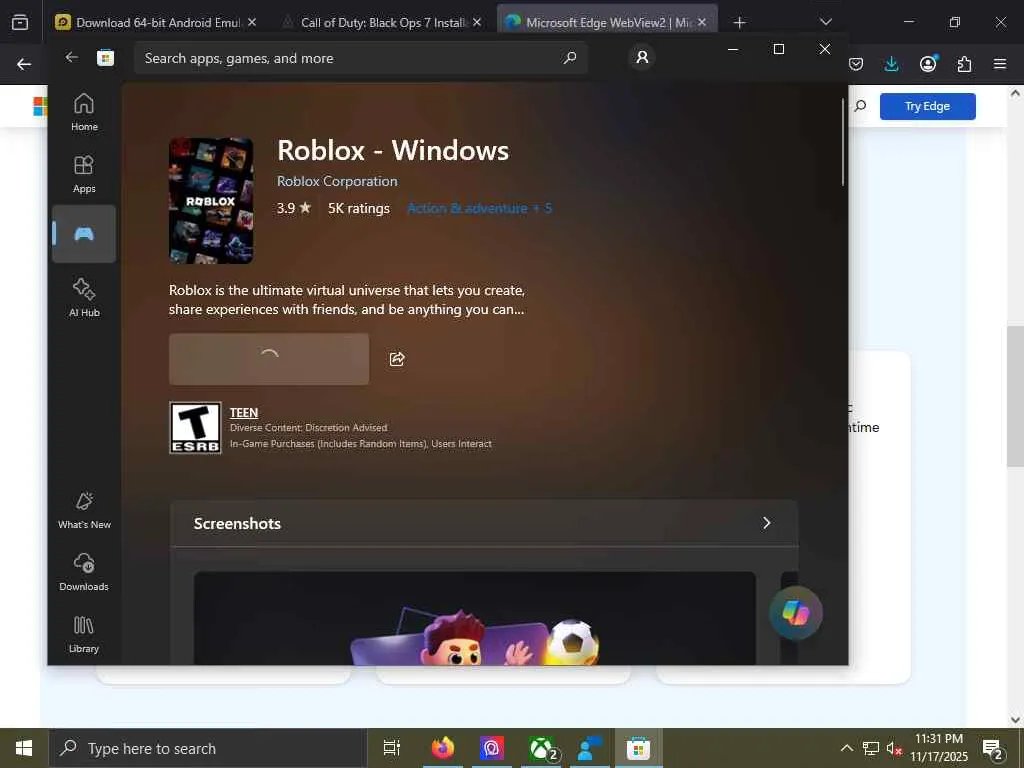Click the 5K ratings text
This screenshot has width=1024, height=768.
coord(359,208)
